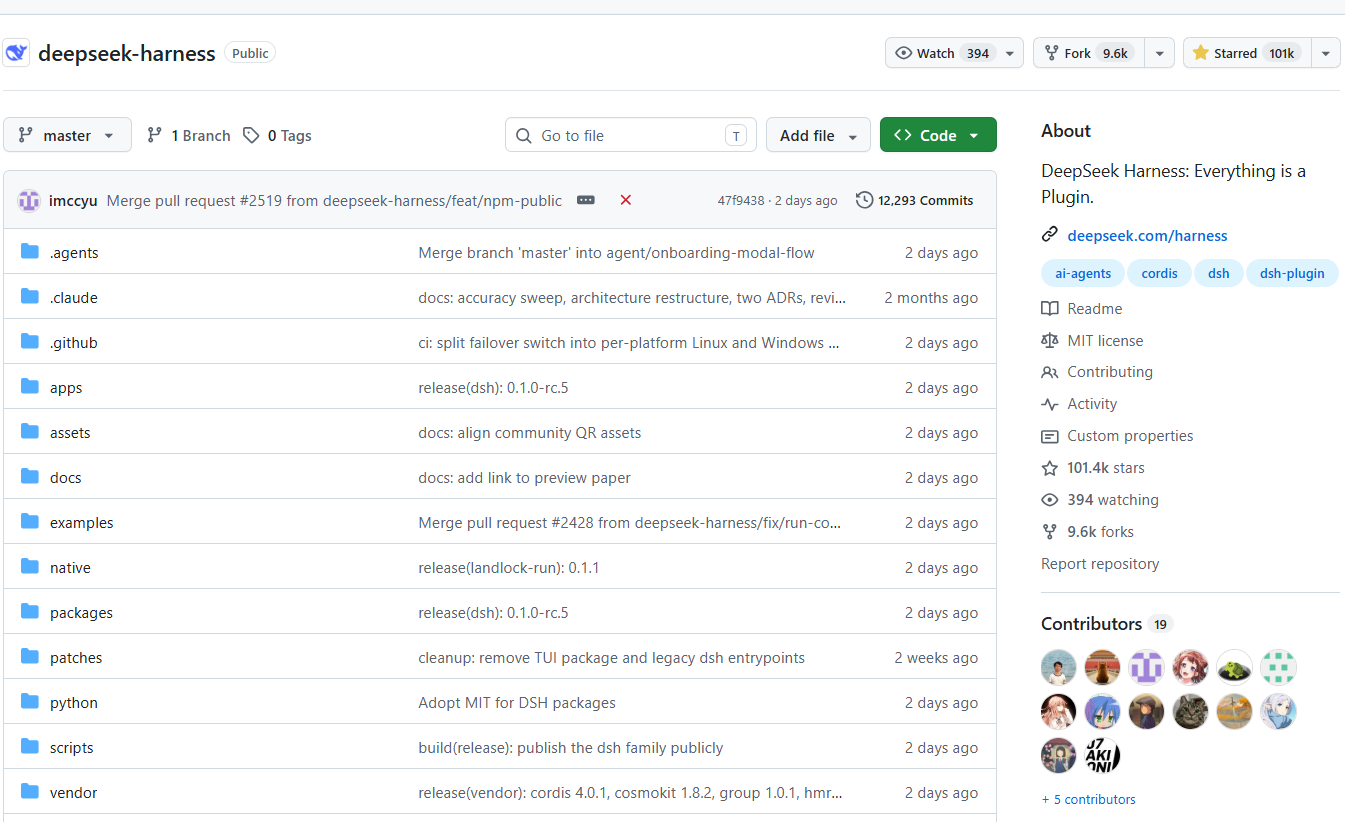This screenshot has width=1346, height=823.
Task: Click the Activity pulse icon
Action: [x=1049, y=404]
